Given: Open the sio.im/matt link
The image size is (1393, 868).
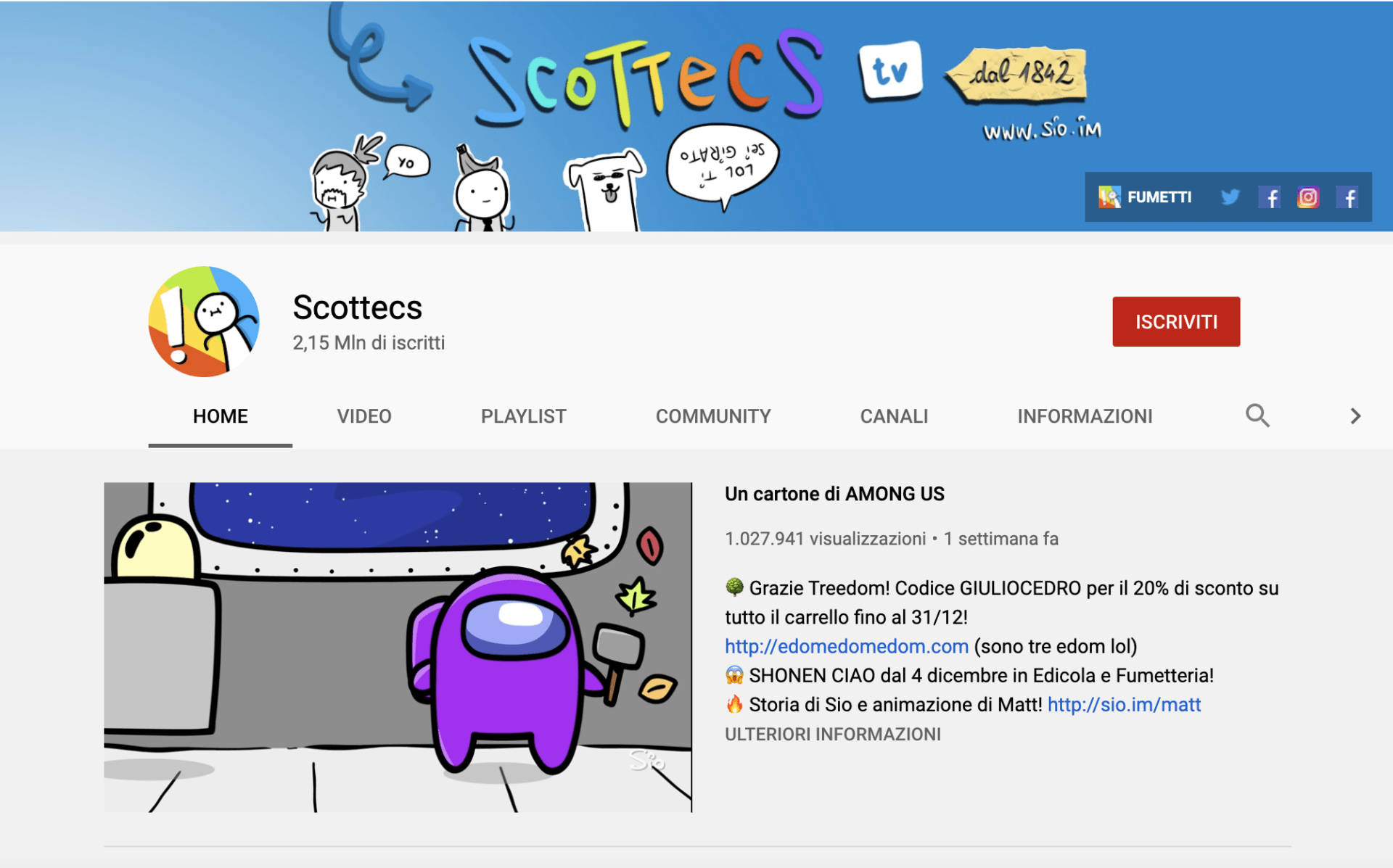Looking at the screenshot, I should coord(1124,704).
